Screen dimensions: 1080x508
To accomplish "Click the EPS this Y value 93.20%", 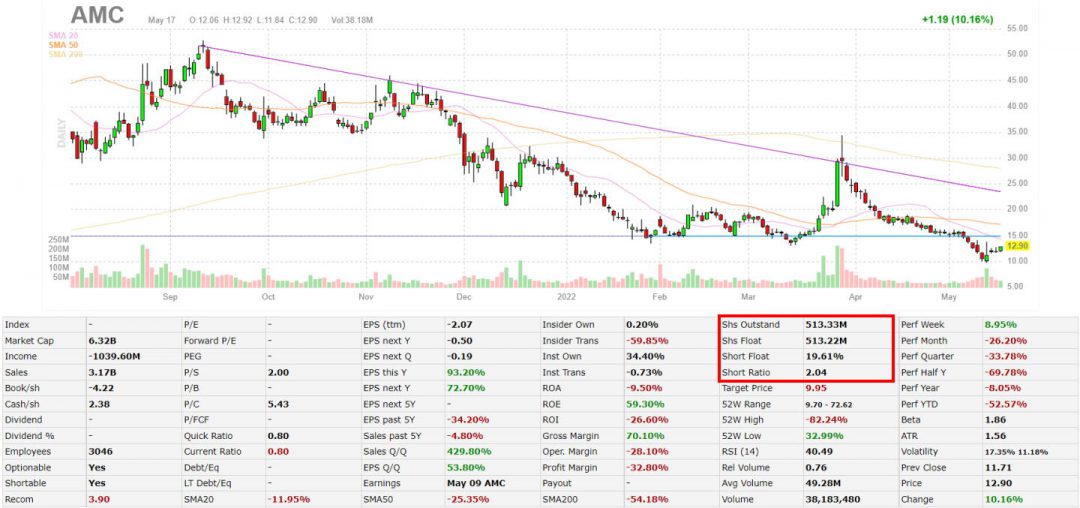I will pos(466,372).
